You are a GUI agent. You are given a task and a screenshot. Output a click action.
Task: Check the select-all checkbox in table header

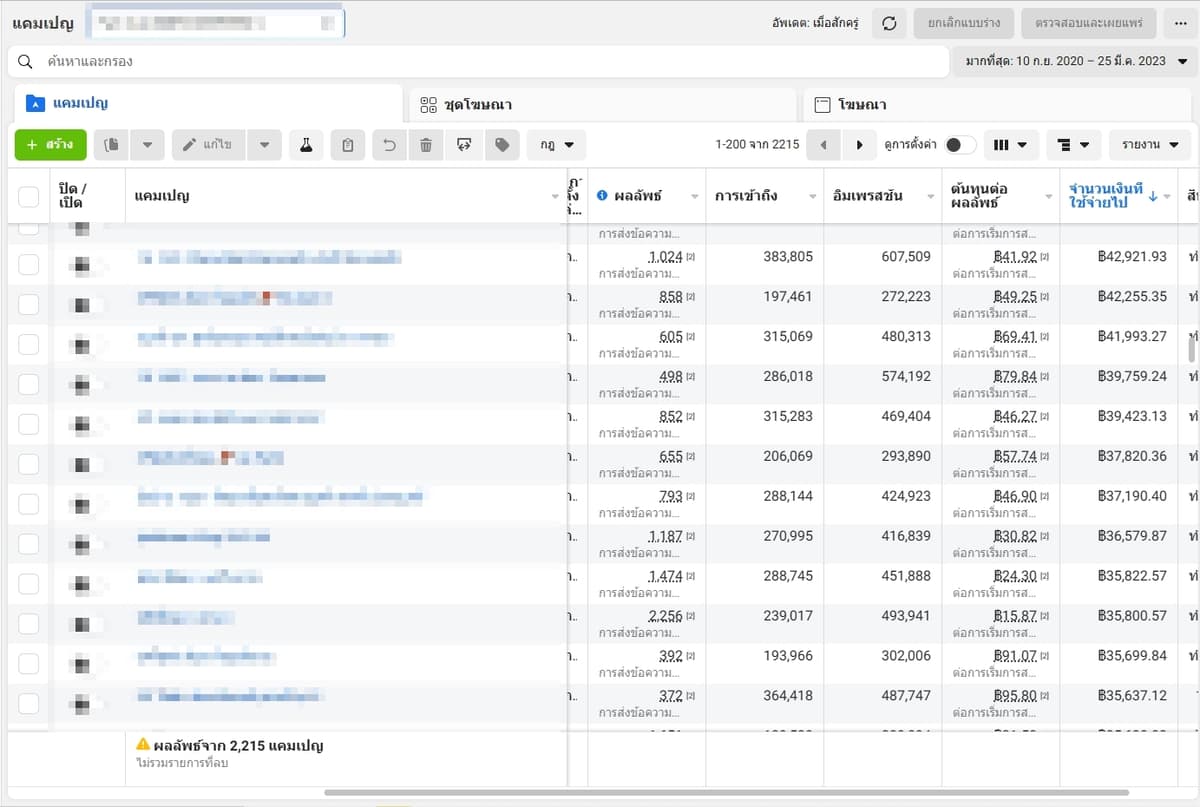28,196
